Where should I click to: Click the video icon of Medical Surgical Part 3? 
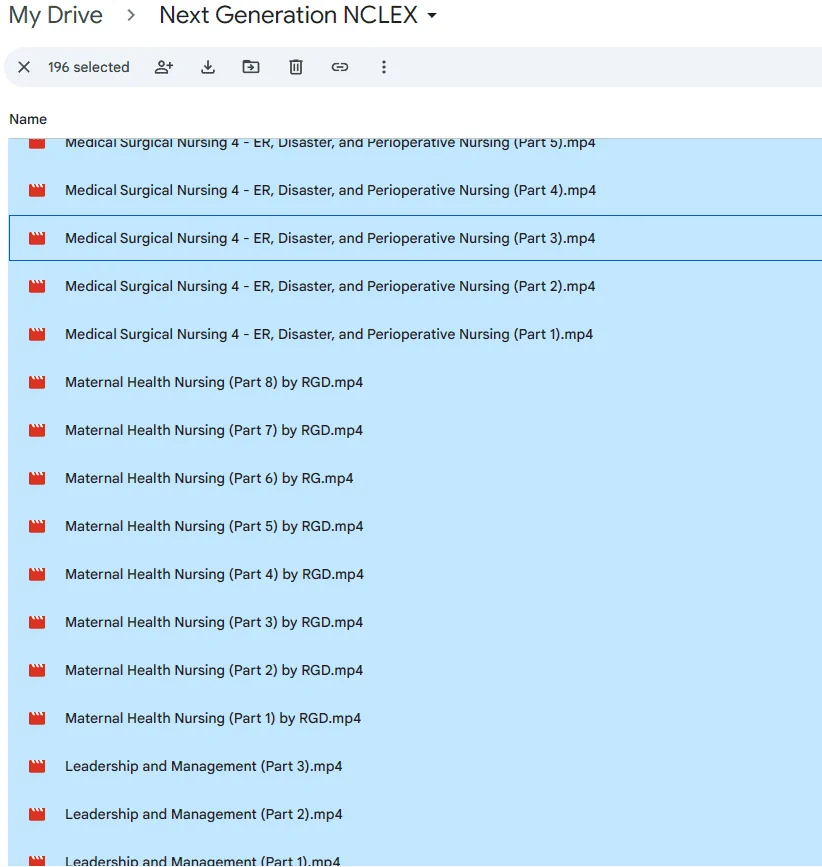37,238
